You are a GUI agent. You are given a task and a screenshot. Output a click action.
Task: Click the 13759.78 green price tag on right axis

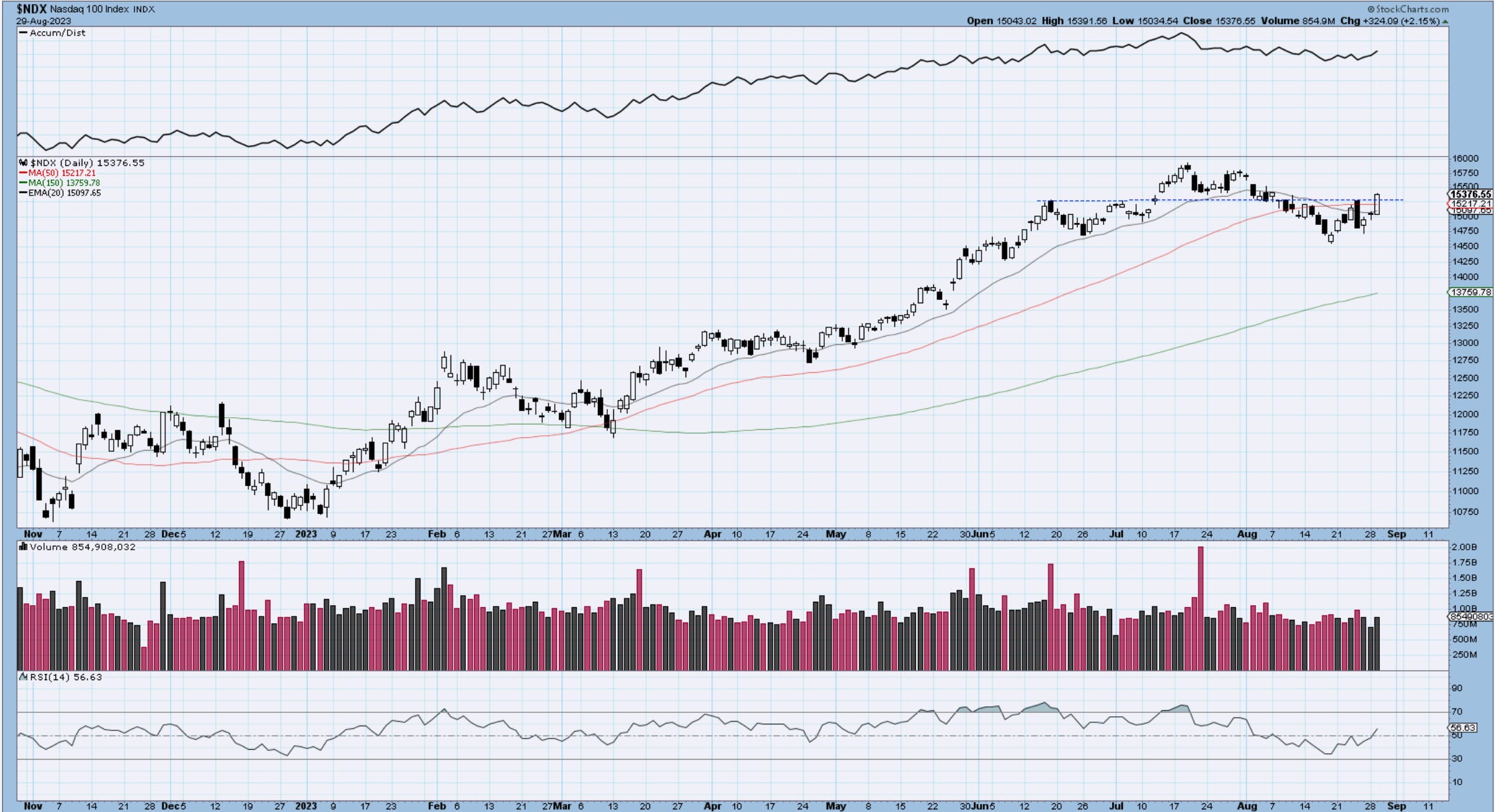(1470, 293)
